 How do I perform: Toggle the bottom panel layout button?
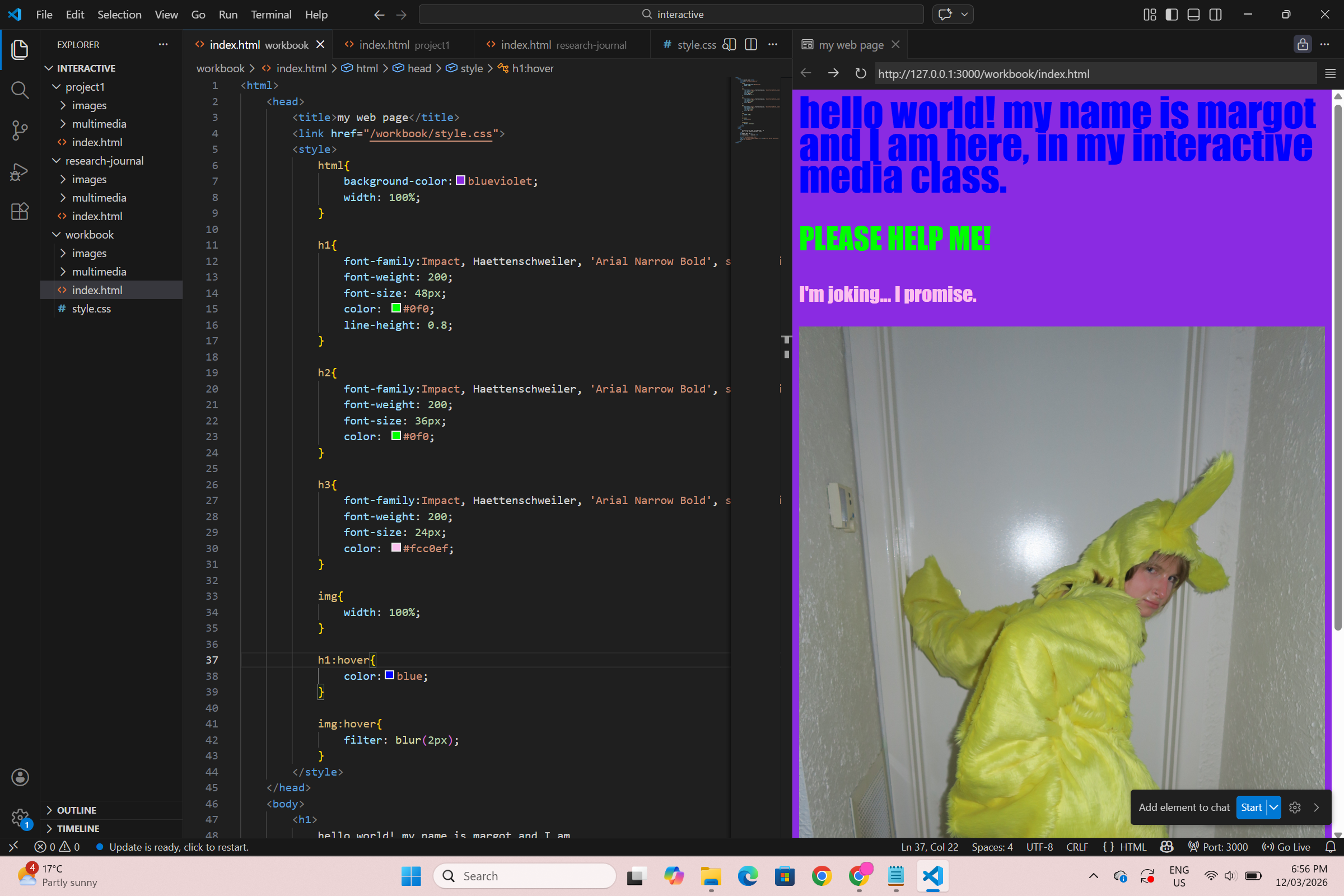(1194, 15)
